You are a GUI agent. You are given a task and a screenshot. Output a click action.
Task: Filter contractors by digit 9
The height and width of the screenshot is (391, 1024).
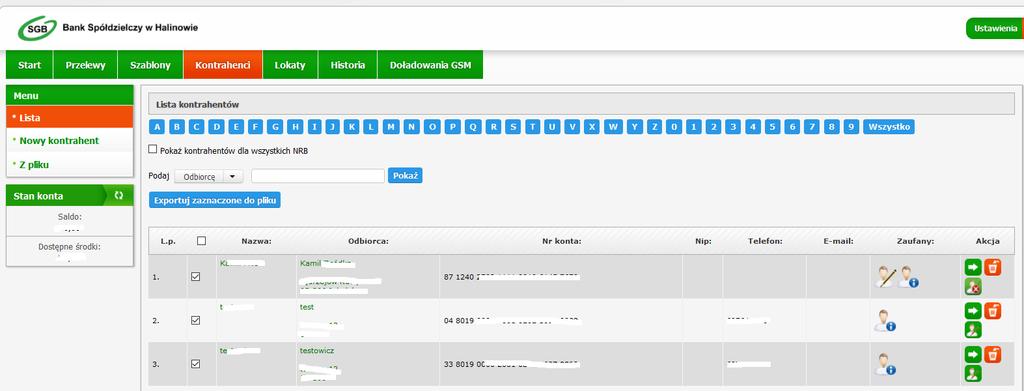click(x=850, y=127)
